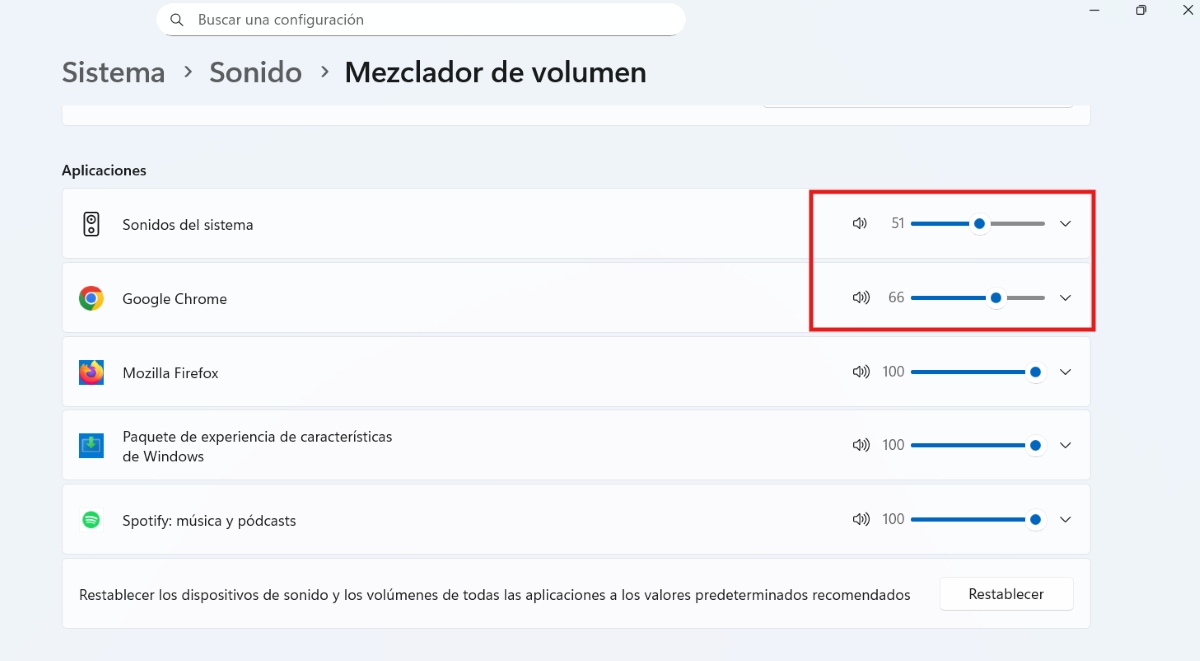
Task: Expand the Sonidos del sistema options chevron
Action: point(1065,224)
